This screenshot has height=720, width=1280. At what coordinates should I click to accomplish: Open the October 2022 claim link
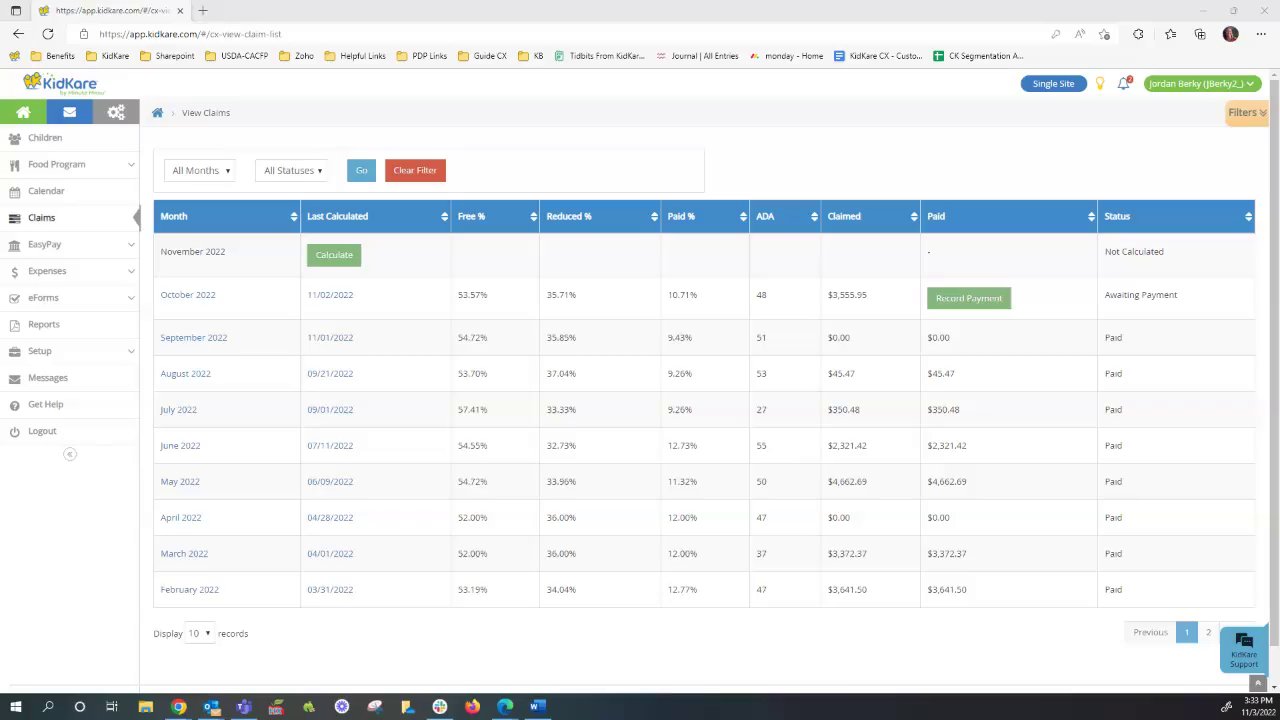point(188,295)
